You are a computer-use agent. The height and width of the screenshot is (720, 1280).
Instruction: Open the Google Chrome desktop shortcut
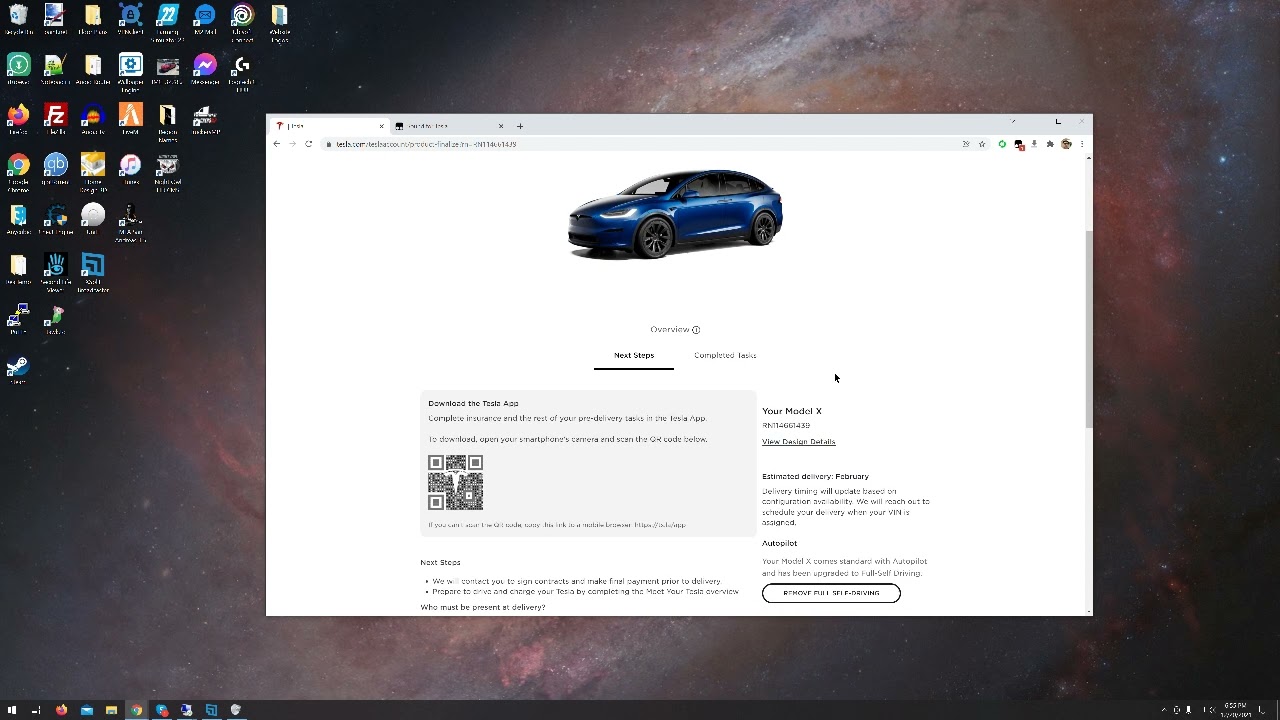point(18,170)
